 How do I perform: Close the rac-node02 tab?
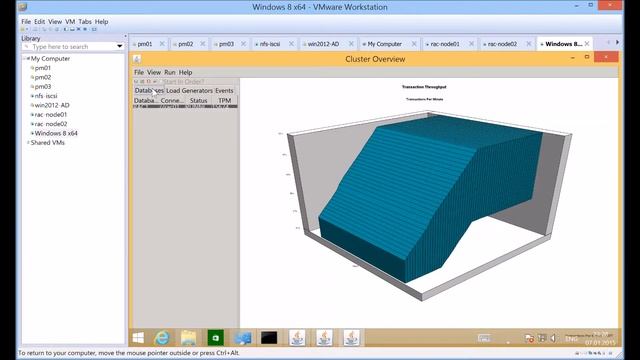(529, 44)
